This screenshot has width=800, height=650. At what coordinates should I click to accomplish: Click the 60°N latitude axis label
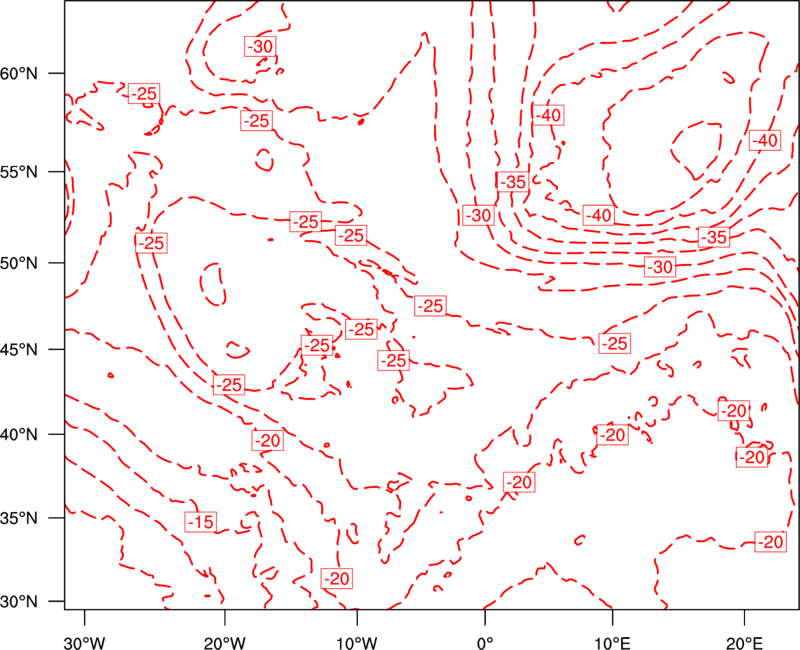click(19, 73)
